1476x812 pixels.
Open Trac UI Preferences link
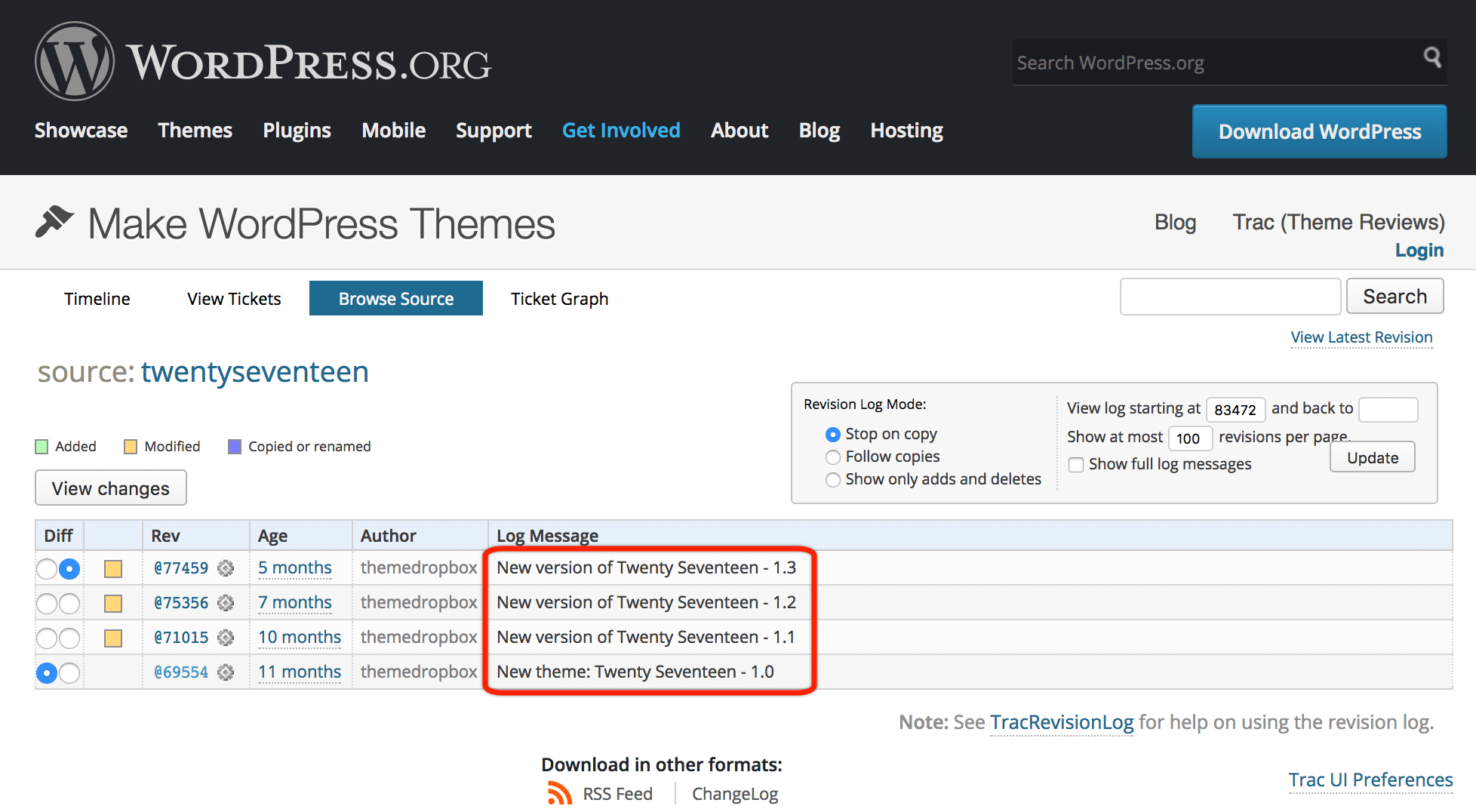(x=1370, y=780)
